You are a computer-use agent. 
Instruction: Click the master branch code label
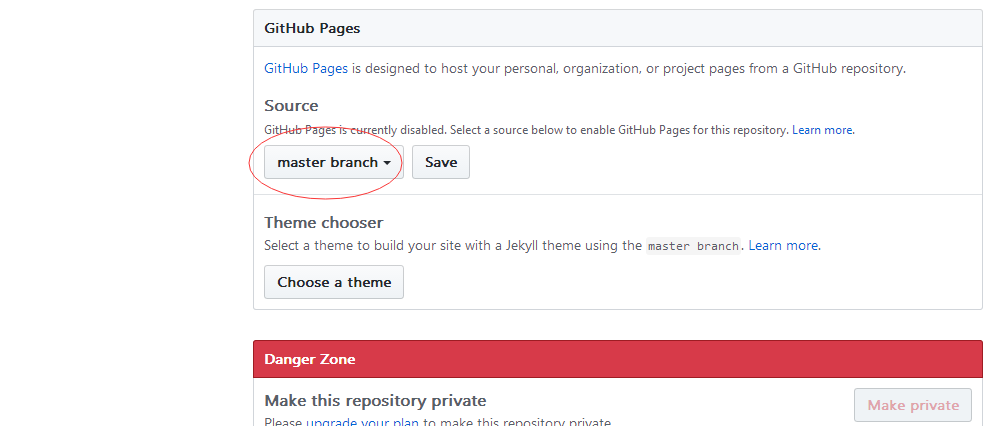point(694,246)
